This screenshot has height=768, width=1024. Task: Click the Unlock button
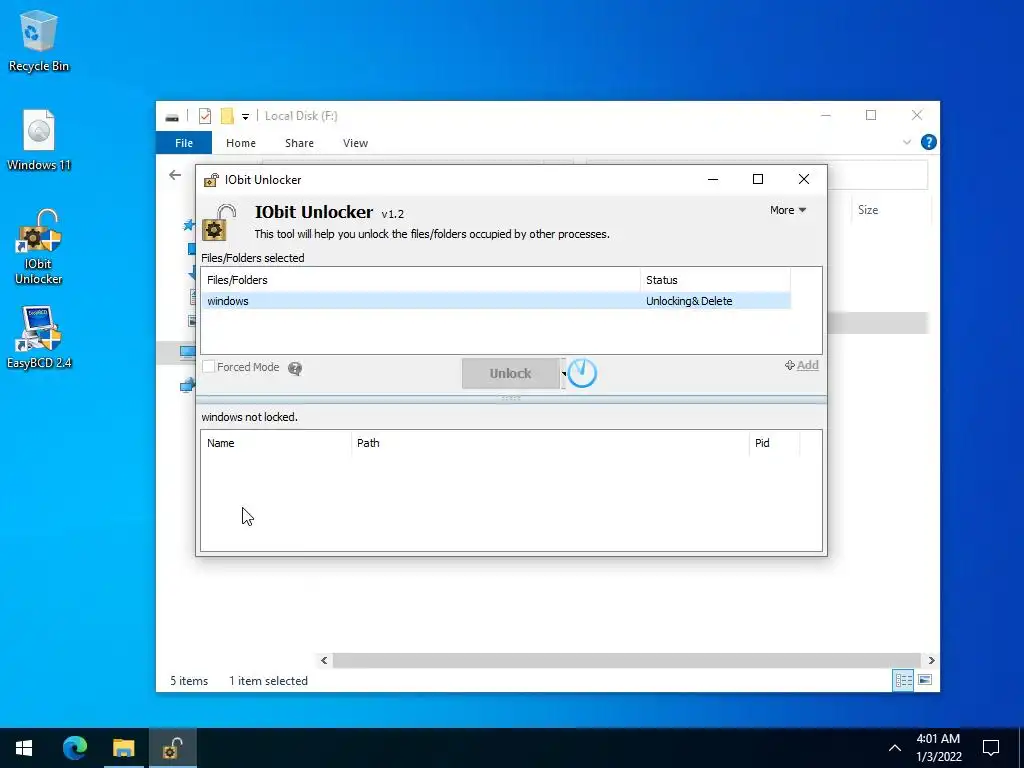click(510, 374)
